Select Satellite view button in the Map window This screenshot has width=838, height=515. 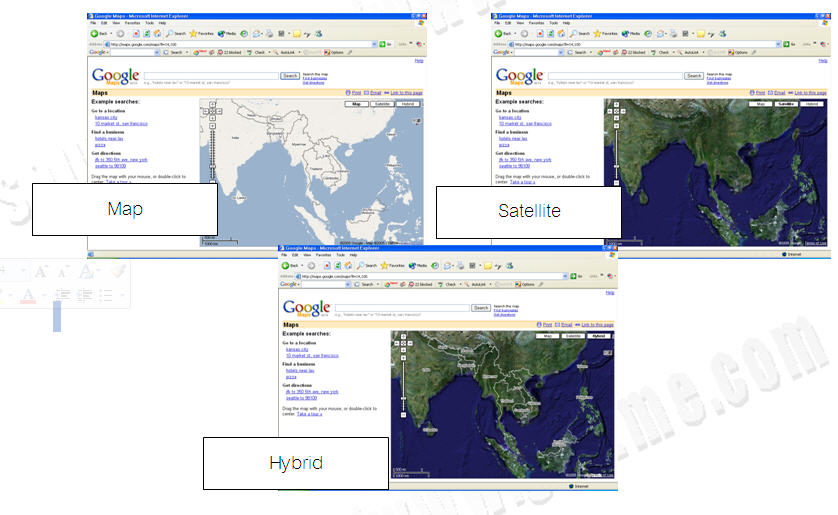[x=382, y=104]
